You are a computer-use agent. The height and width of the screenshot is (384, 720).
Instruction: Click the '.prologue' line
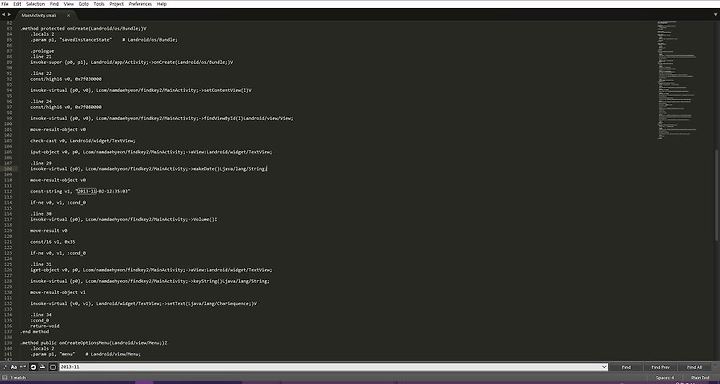(x=42, y=51)
